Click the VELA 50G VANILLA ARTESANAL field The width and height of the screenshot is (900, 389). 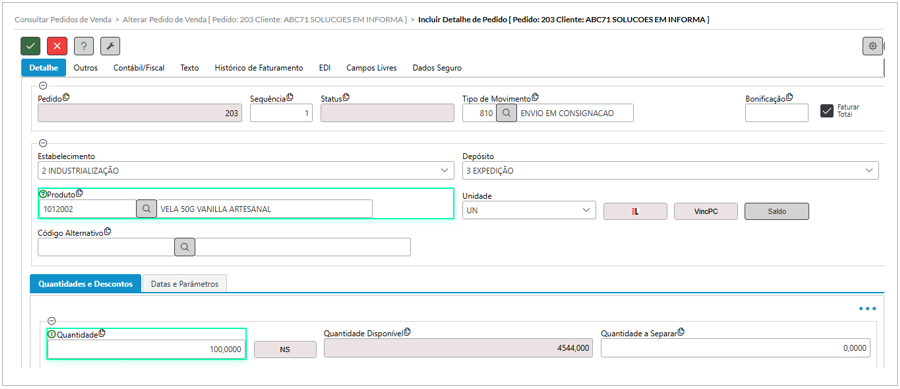(x=264, y=209)
